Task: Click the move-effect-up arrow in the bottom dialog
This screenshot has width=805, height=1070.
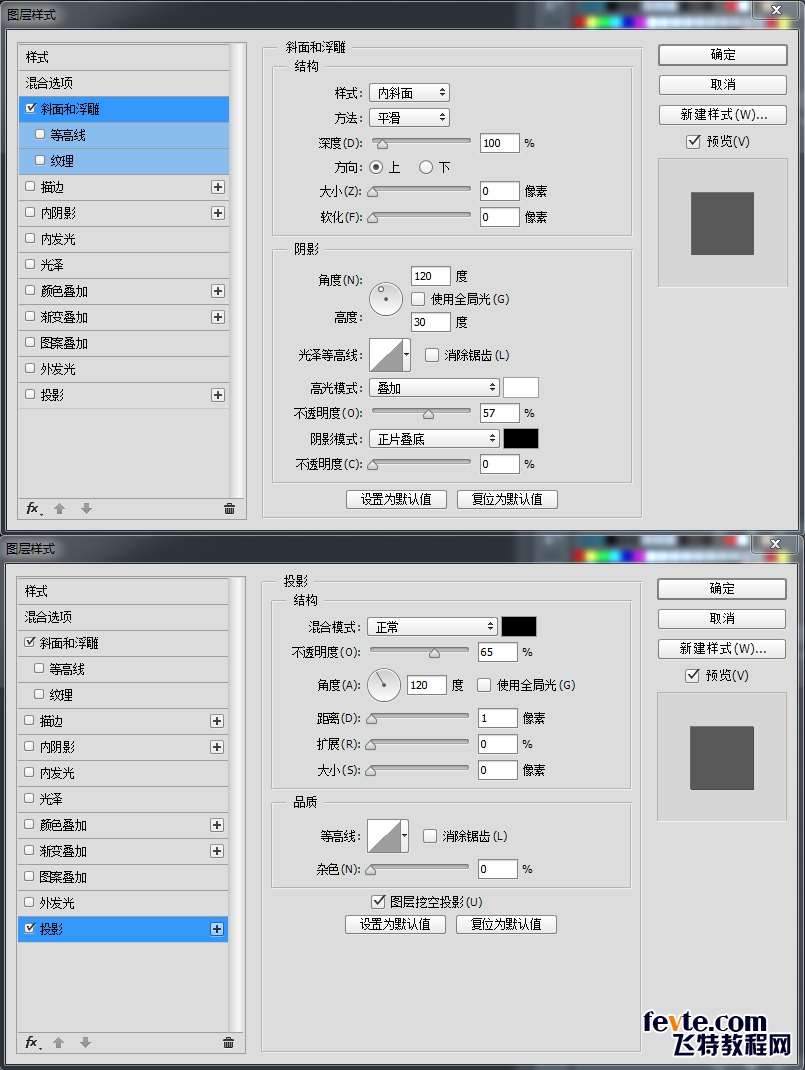Action: point(59,1042)
